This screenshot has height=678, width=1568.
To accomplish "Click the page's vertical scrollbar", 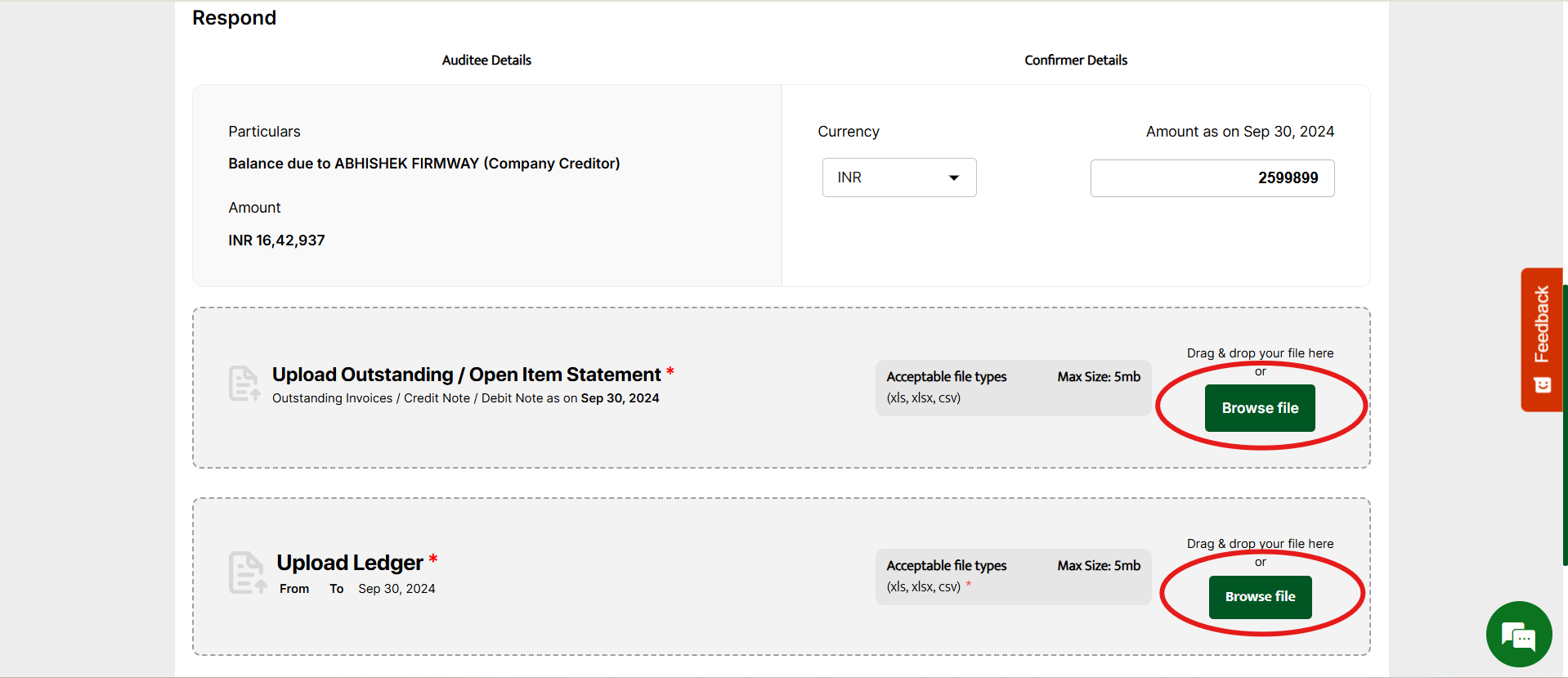I will 1565,424.
